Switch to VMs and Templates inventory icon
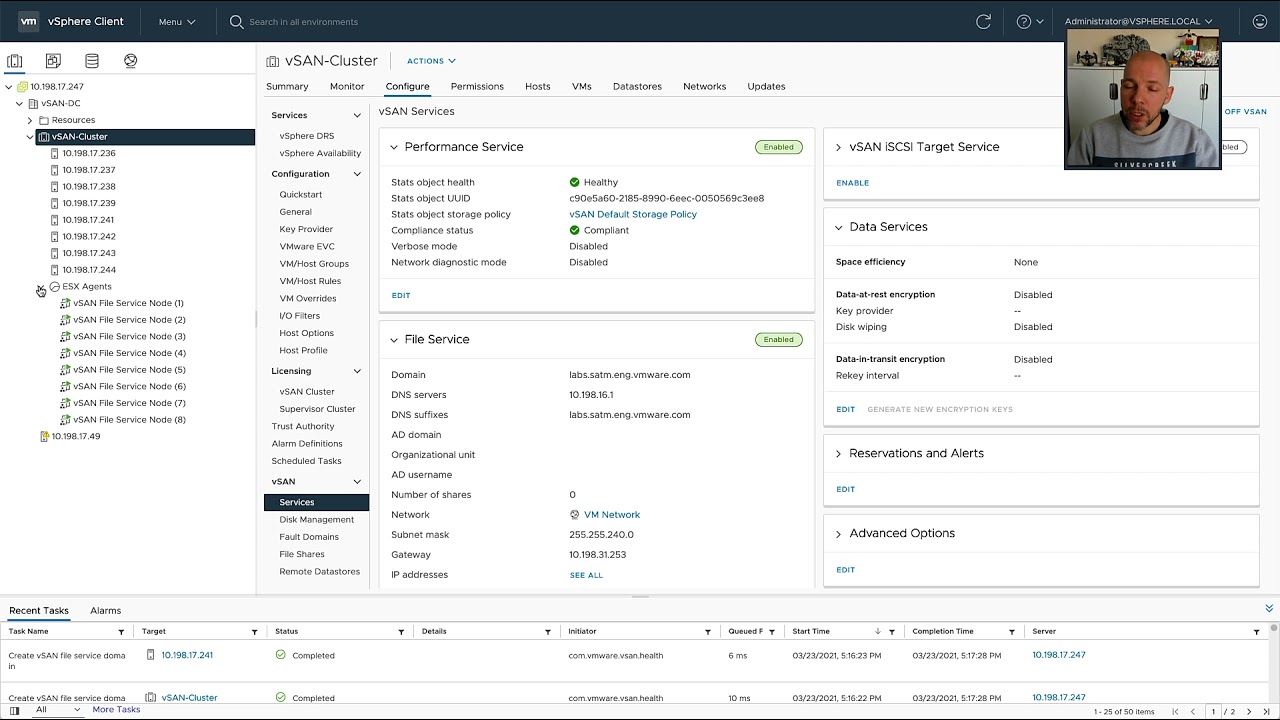The image size is (1280, 720). point(53,61)
